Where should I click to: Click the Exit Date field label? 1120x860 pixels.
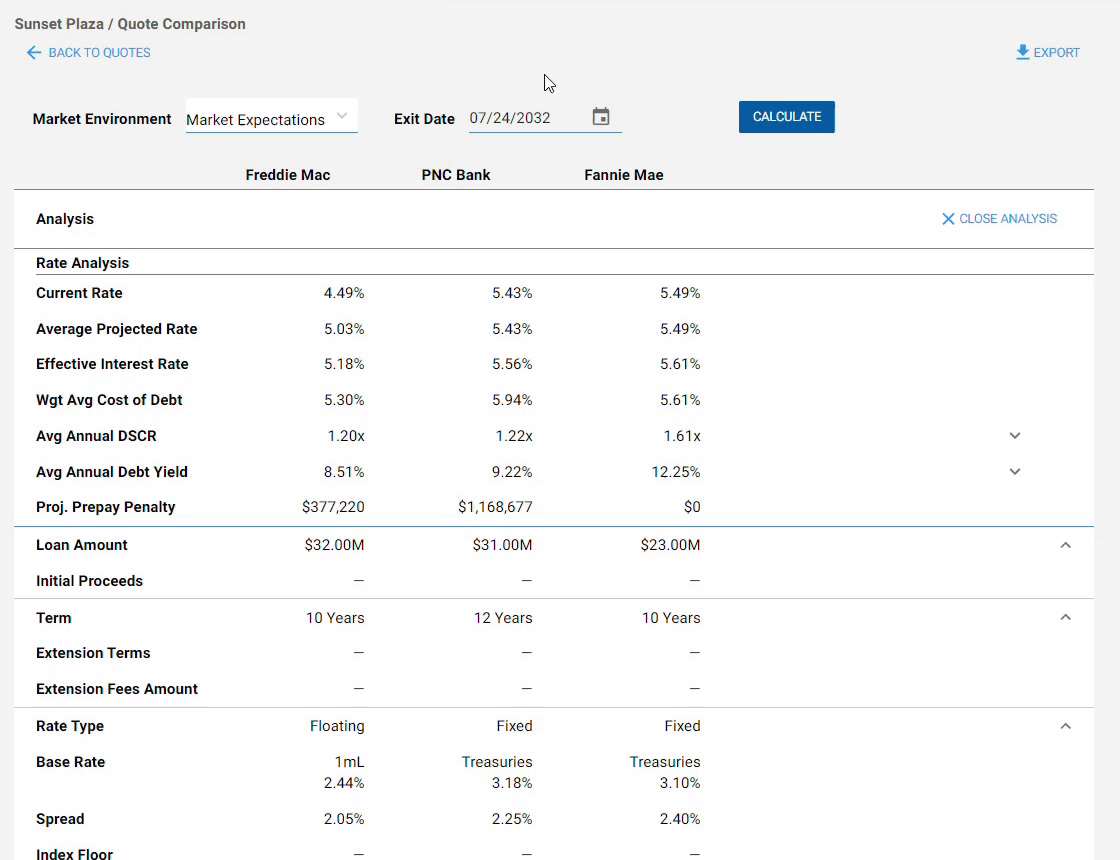[x=424, y=119]
